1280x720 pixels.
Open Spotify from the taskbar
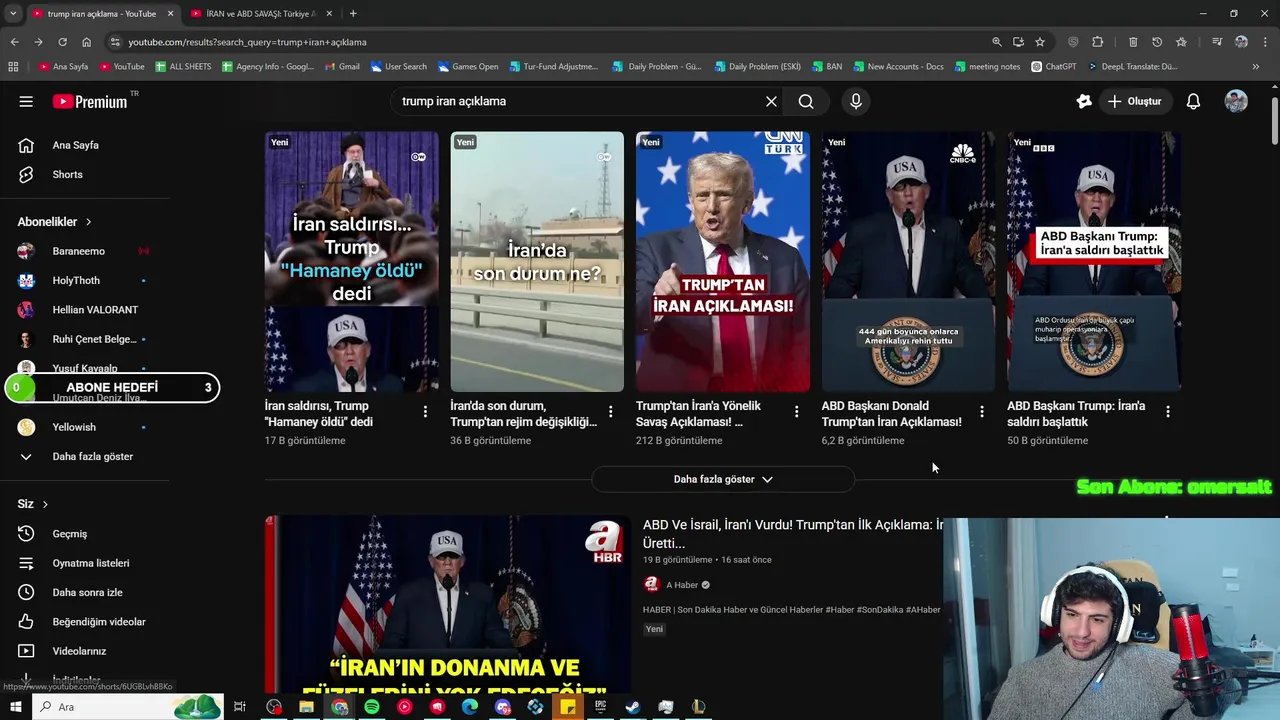(x=372, y=707)
